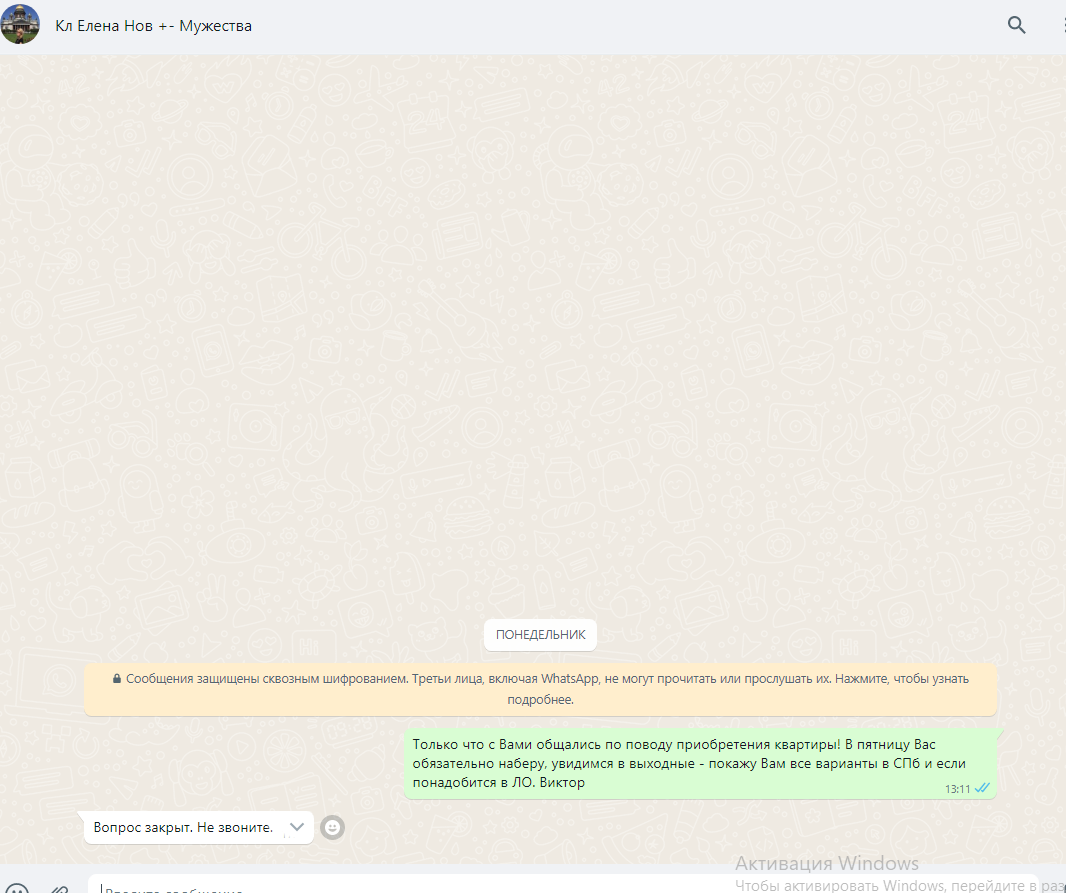
Task: Open the attachment paperclip menu
Action: pyautogui.click(x=59, y=888)
